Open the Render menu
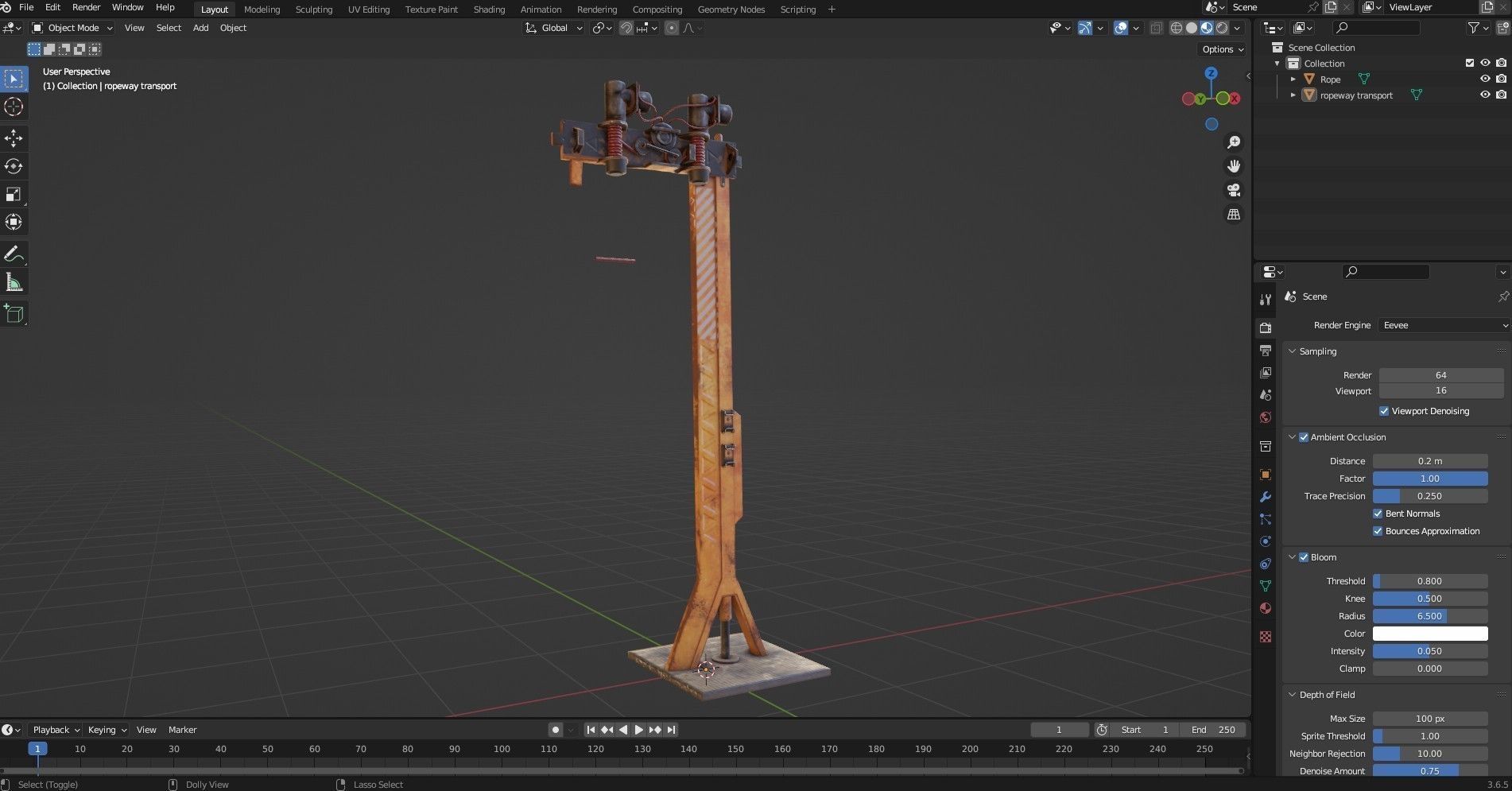The height and width of the screenshot is (791, 1512). (x=87, y=7)
